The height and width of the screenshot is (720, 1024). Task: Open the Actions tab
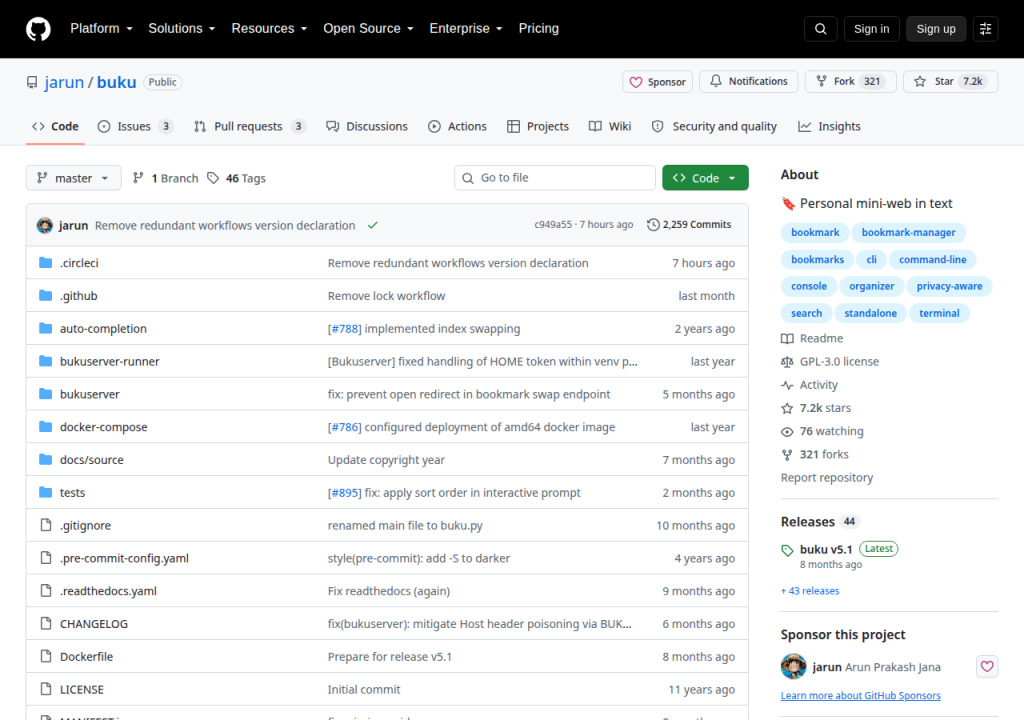click(457, 126)
